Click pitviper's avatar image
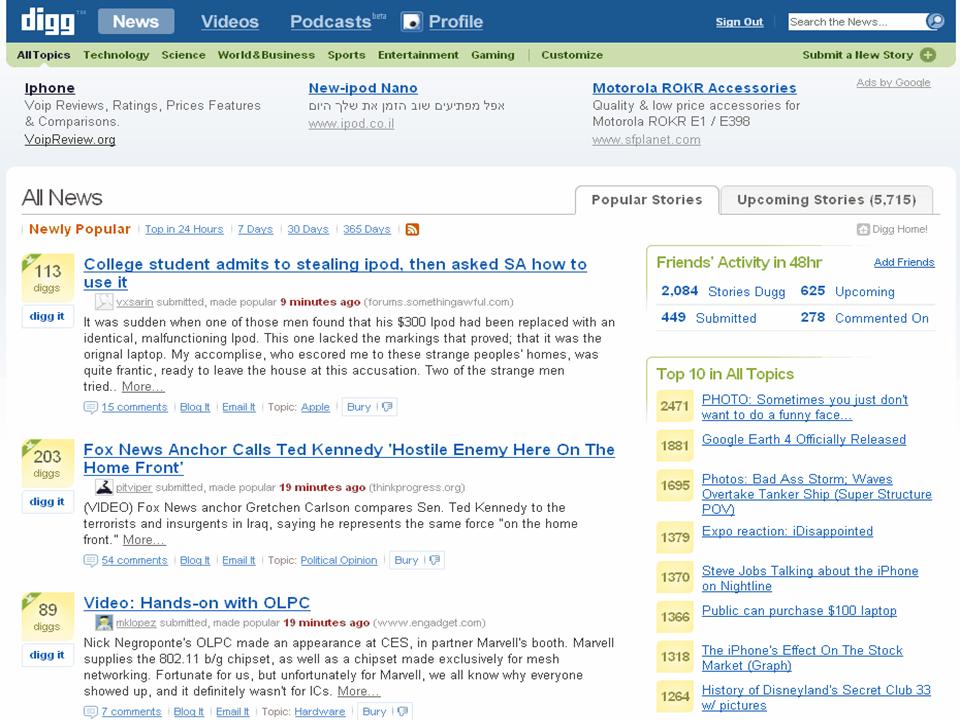Image resolution: width=960 pixels, height=720 pixels. pos(104,487)
